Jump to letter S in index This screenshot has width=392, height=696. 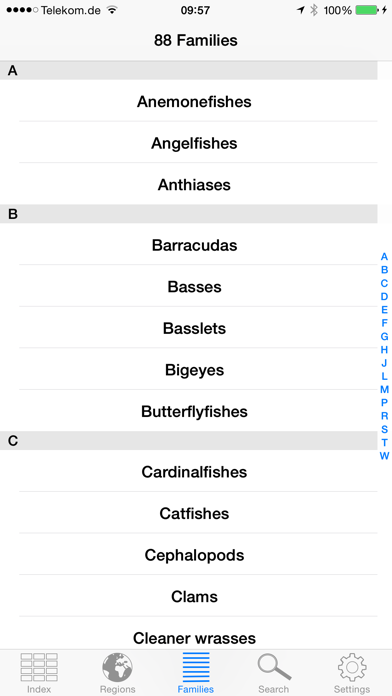[x=384, y=429]
